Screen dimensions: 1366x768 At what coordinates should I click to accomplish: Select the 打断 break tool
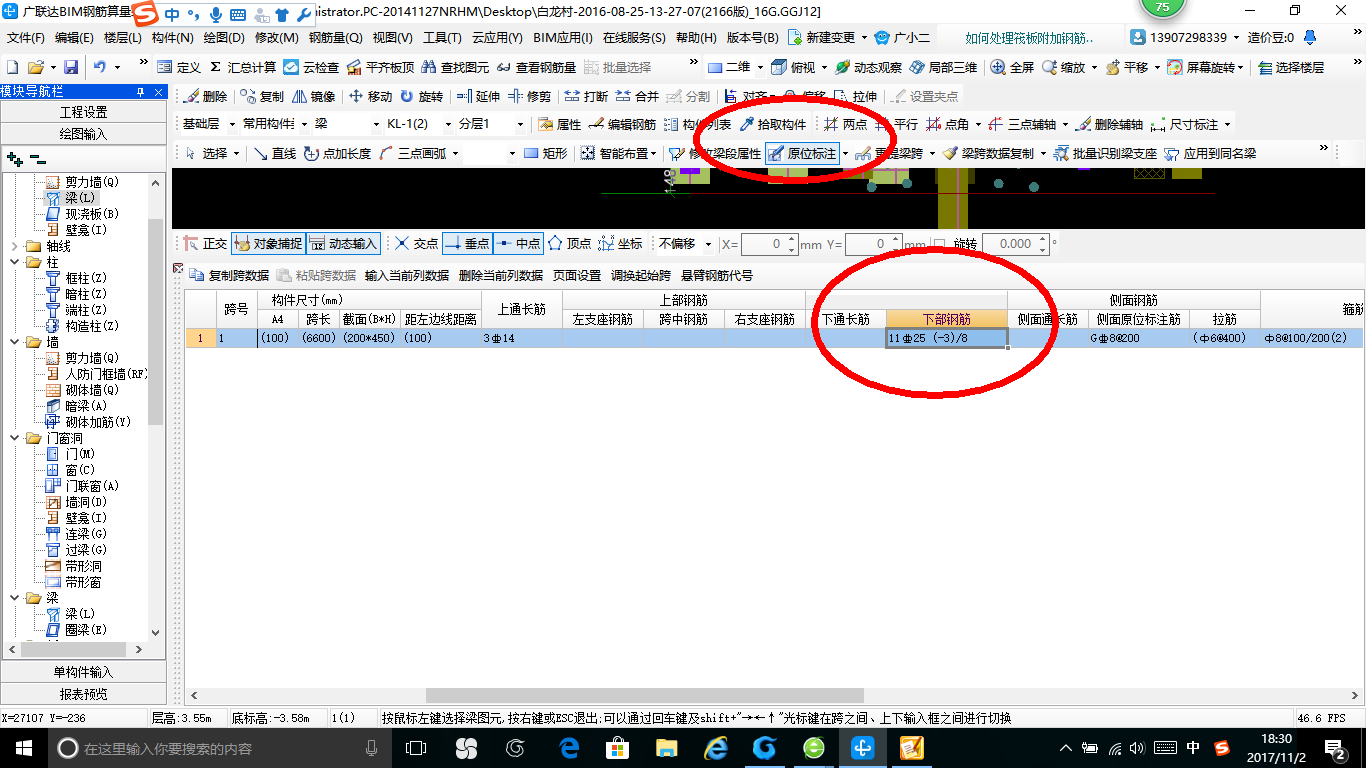586,97
